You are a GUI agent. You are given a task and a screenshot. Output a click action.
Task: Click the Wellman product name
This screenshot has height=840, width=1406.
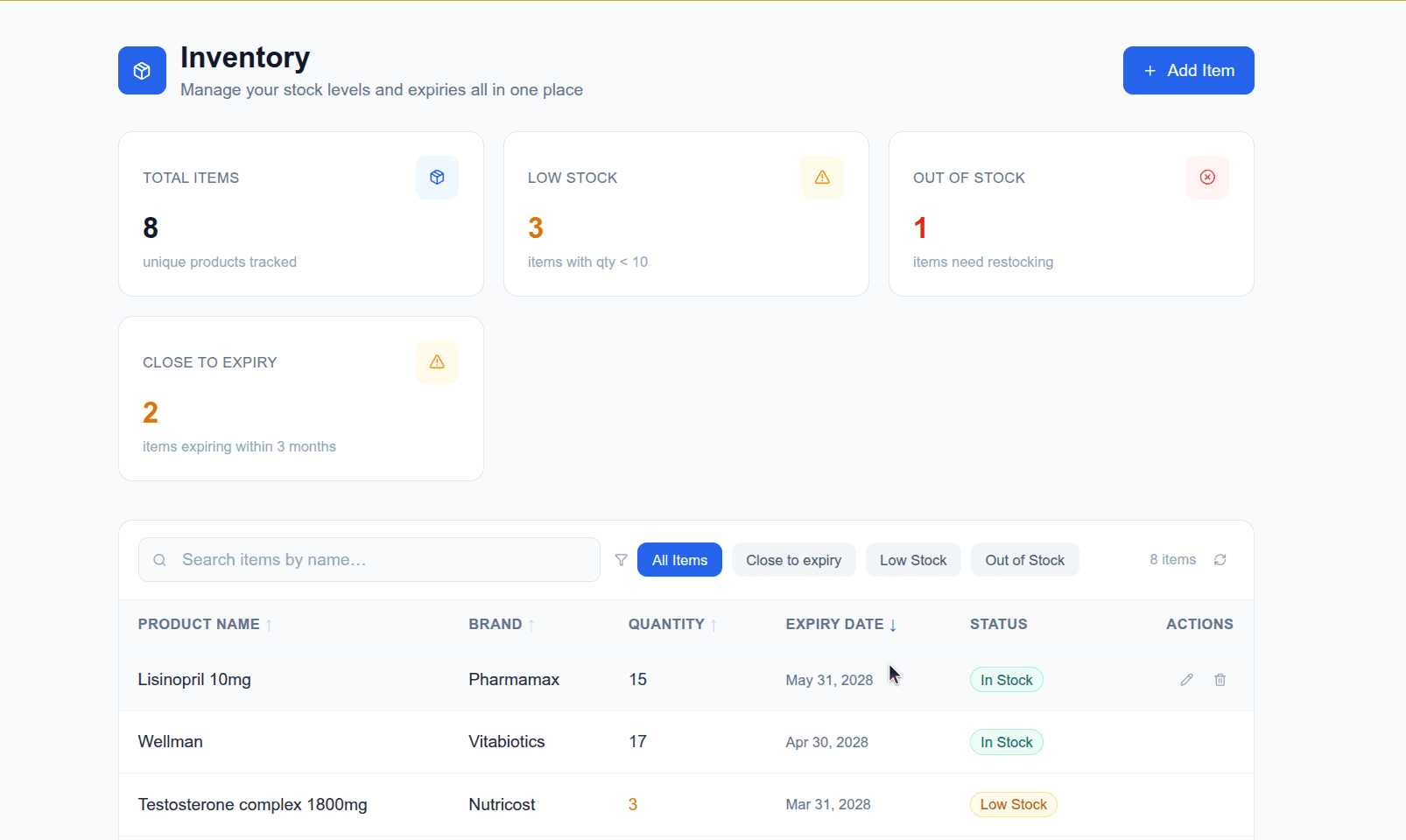click(170, 742)
